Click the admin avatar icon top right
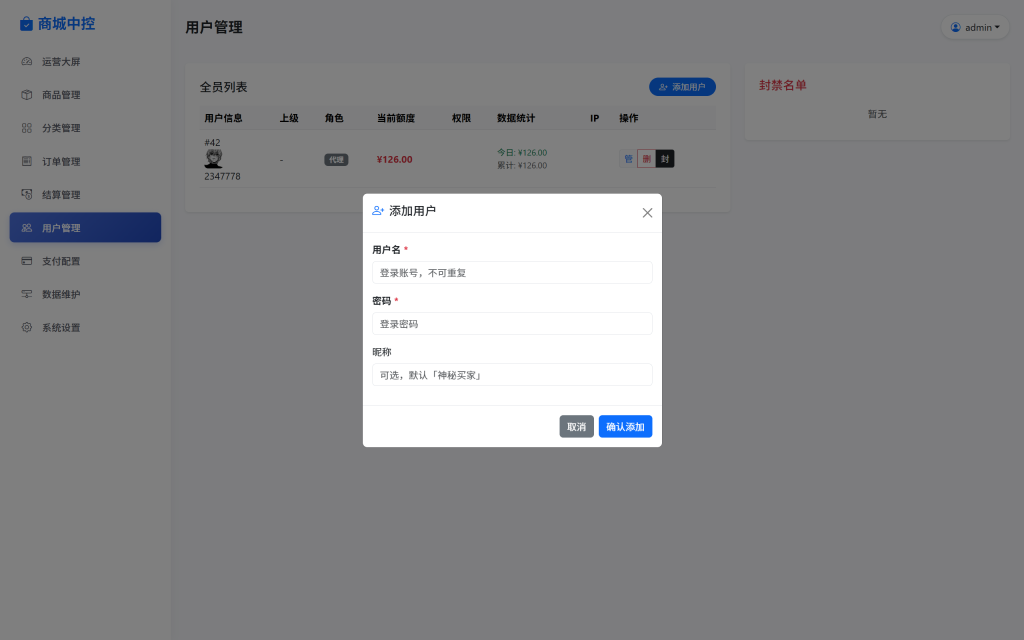This screenshot has width=1024, height=640. (955, 27)
